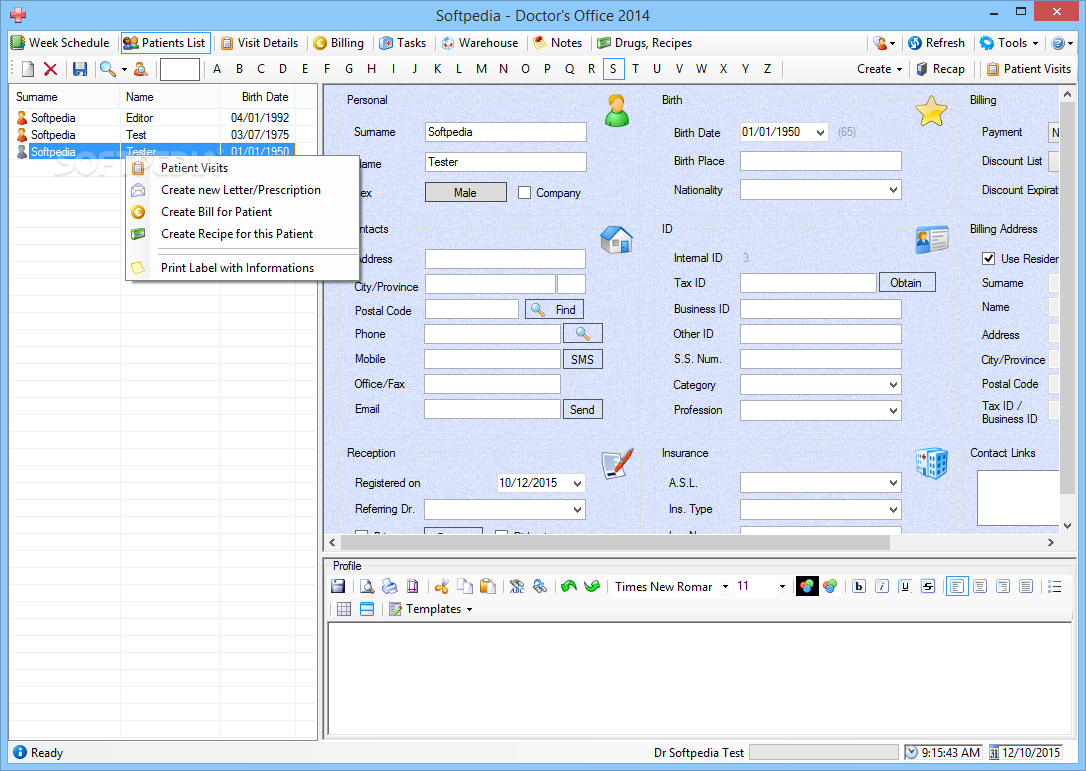Filter patients by letter M
This screenshot has height=771, width=1086.
coord(481,69)
